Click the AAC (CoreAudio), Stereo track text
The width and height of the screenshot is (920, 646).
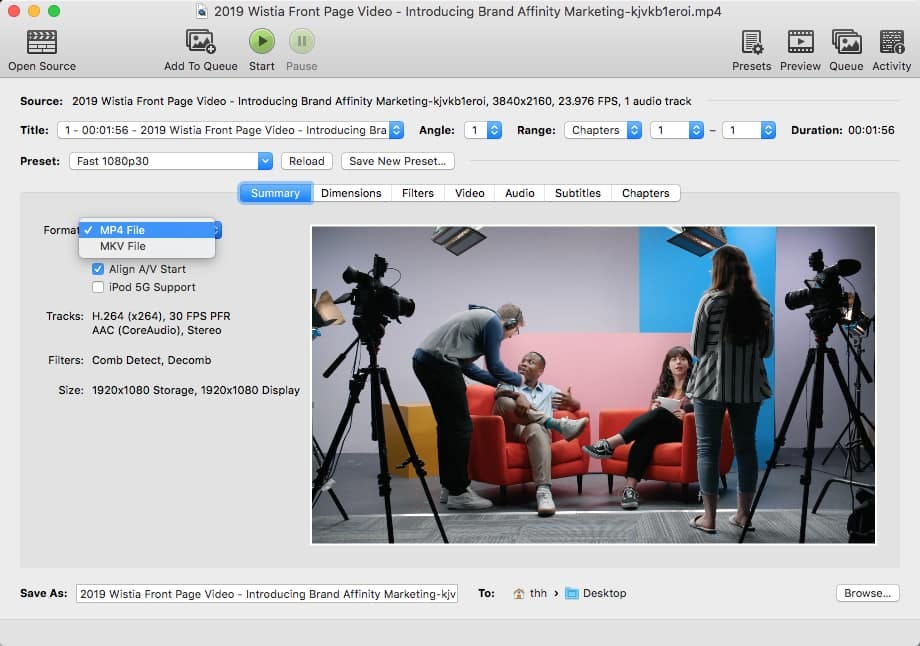click(157, 330)
